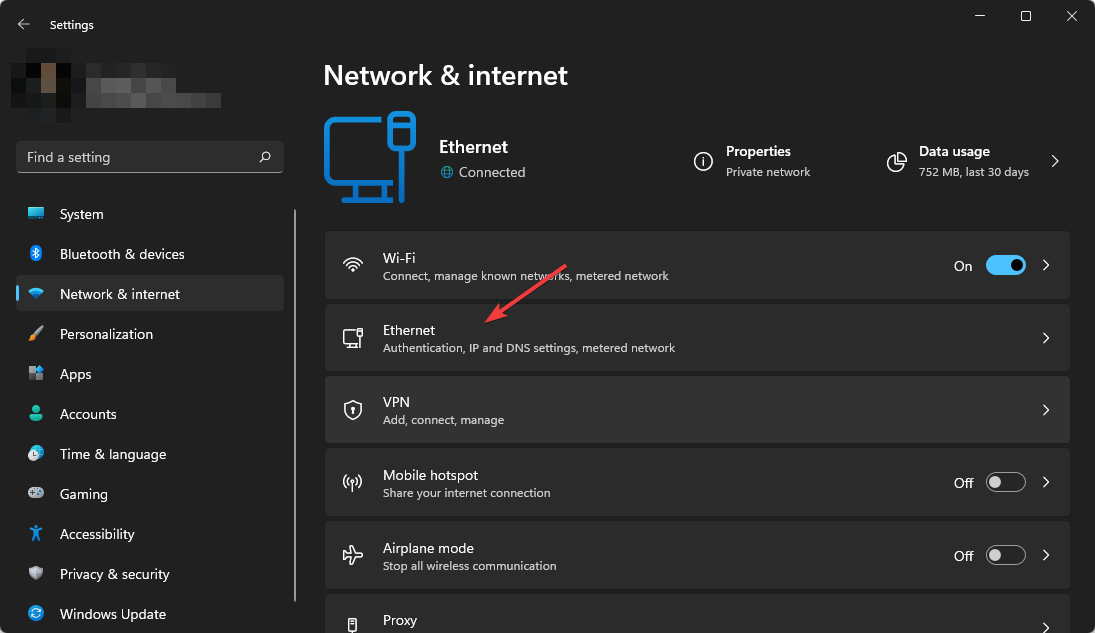Turn on Airplane mode
Viewport: 1095px width, 633px height.
point(1006,555)
